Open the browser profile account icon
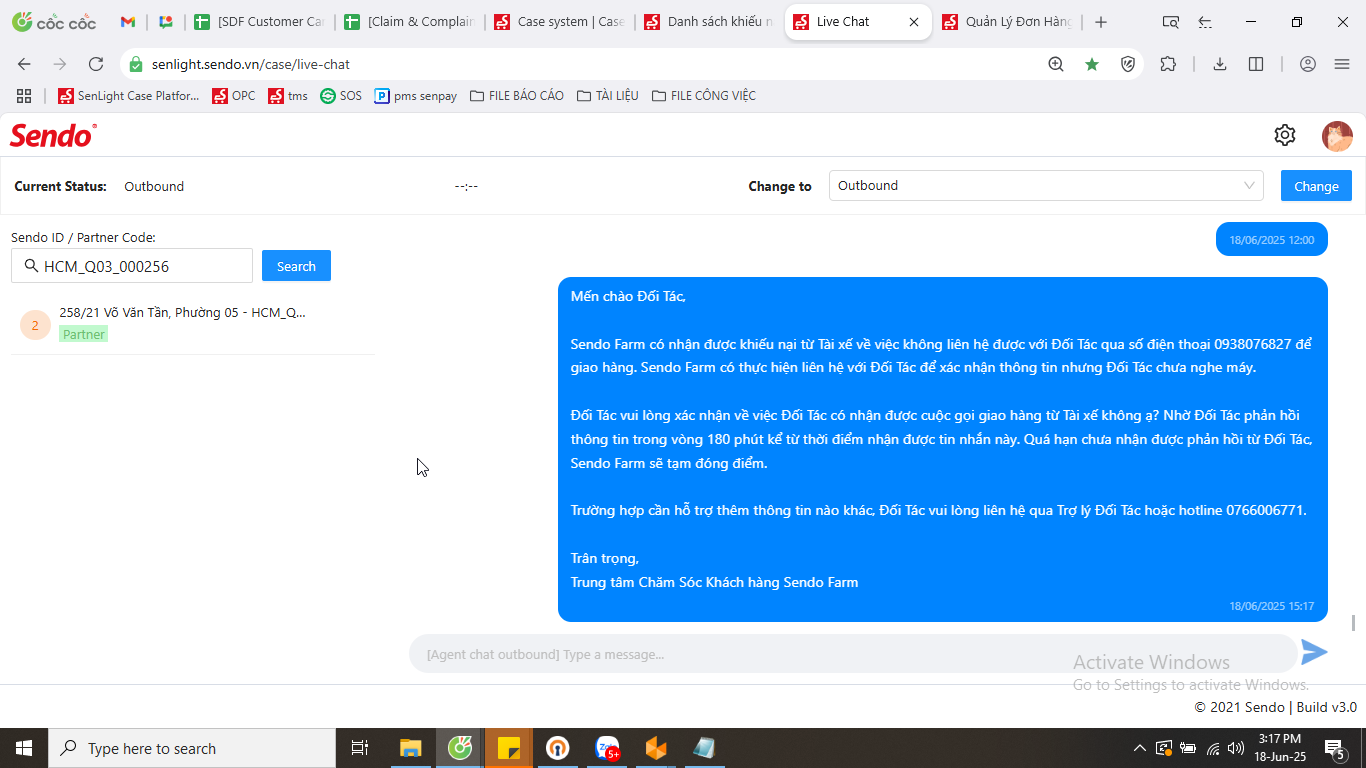The height and width of the screenshot is (768, 1366). [1308, 64]
